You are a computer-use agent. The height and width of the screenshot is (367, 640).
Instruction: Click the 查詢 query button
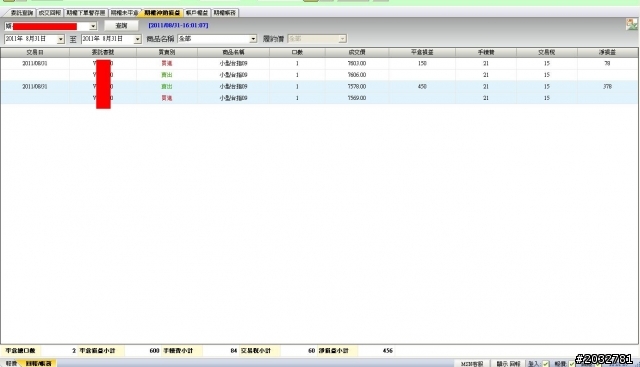click(121, 26)
